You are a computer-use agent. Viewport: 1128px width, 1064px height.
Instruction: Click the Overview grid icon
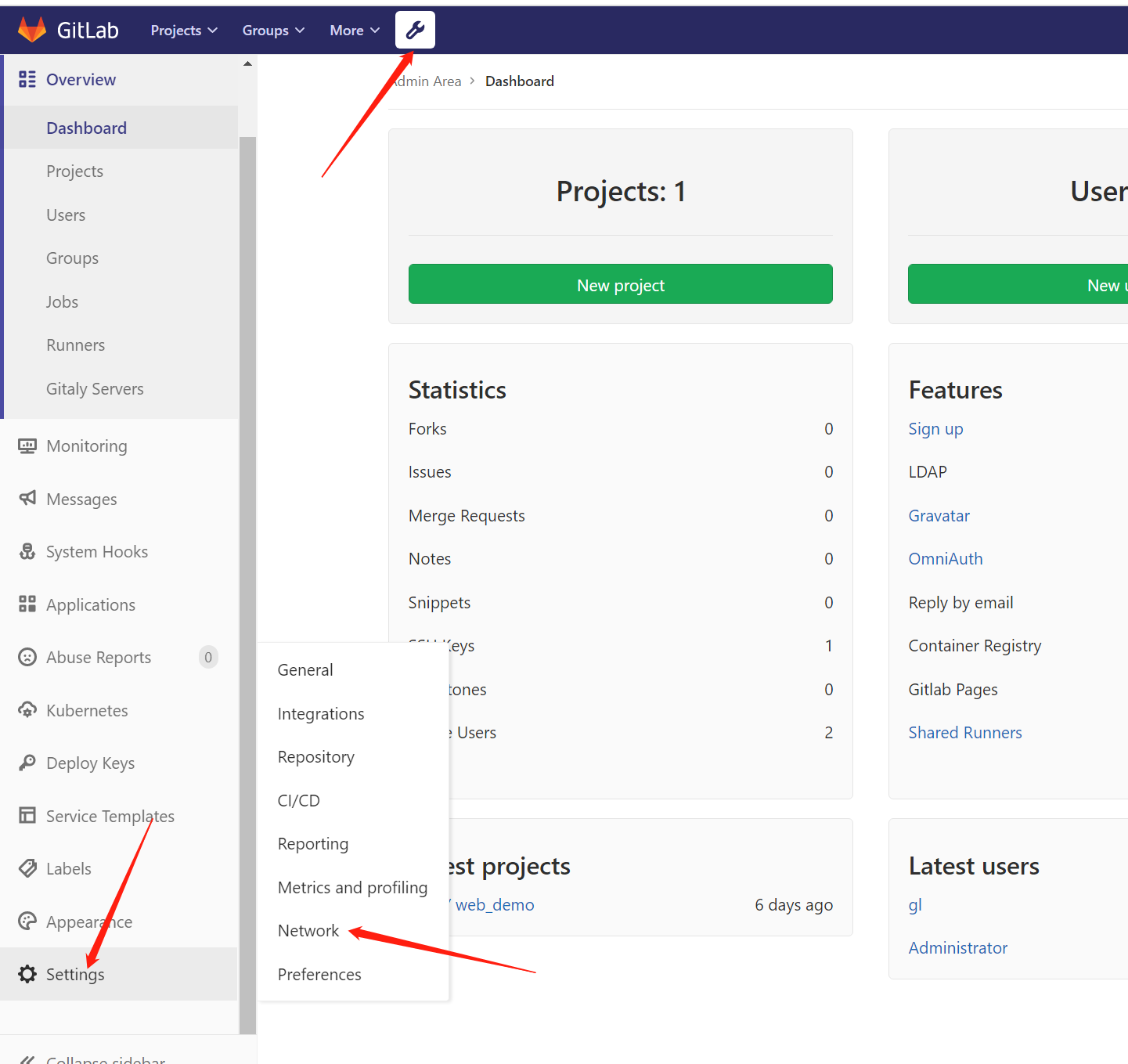coord(27,79)
